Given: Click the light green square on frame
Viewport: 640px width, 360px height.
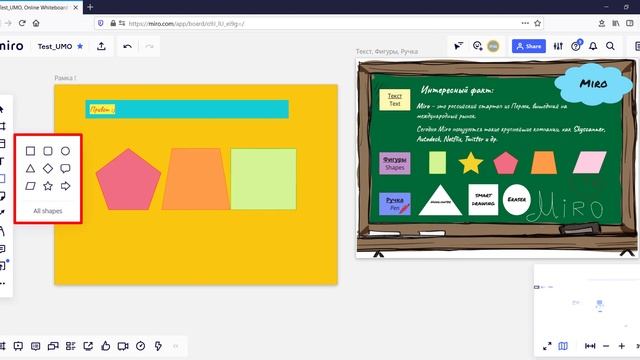Looking at the screenshot, I should (264, 179).
